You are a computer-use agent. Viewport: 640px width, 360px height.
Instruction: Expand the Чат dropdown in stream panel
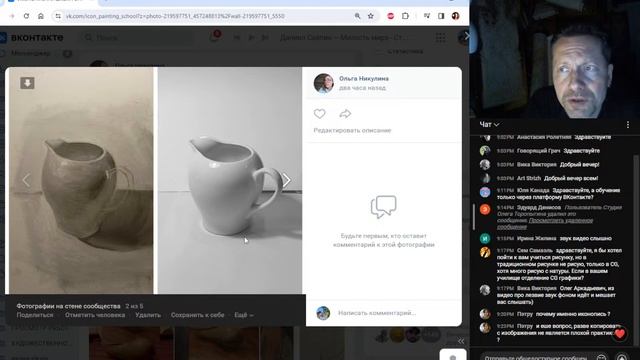489,124
